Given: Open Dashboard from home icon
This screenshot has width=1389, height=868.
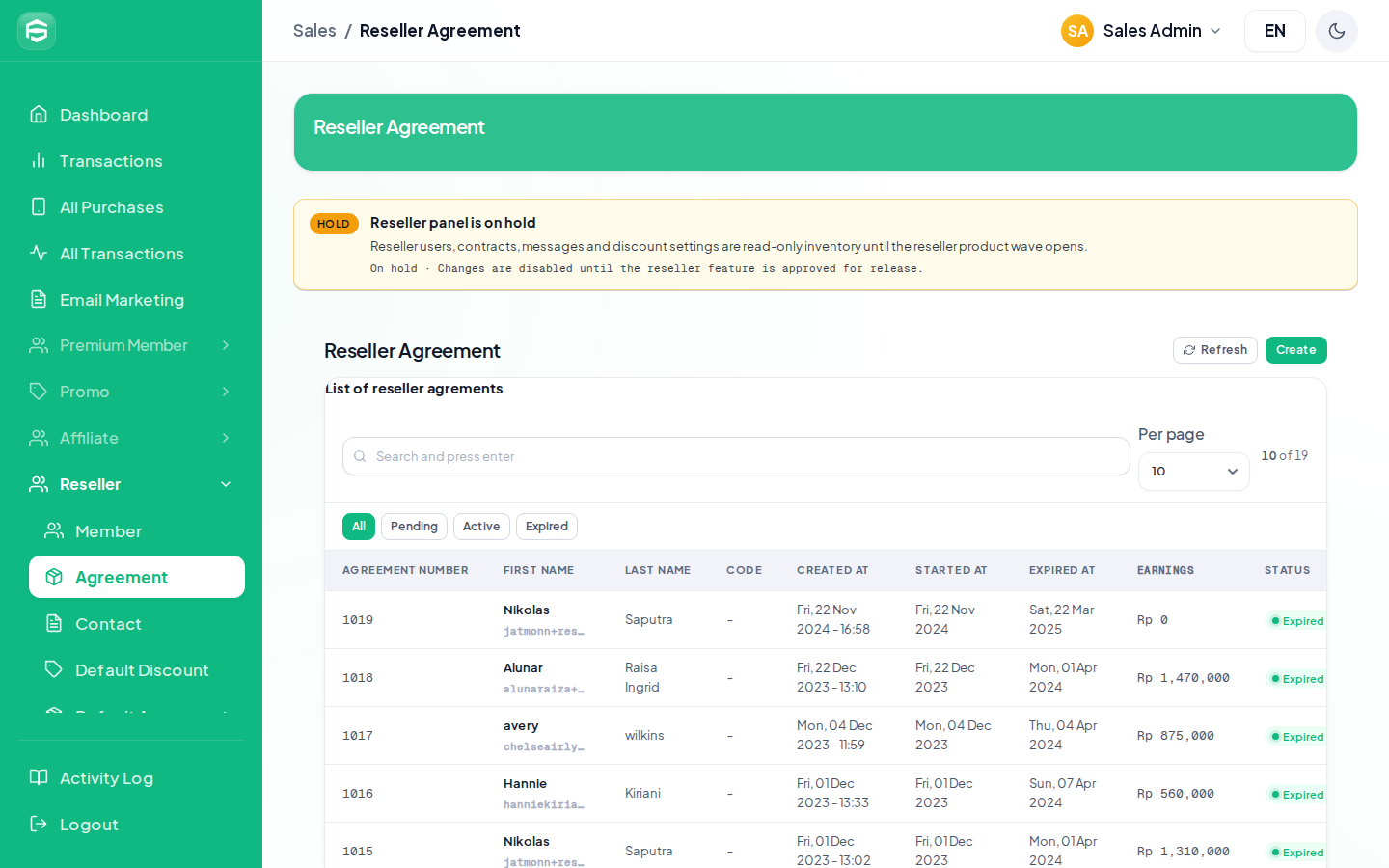Looking at the screenshot, I should 39,114.
